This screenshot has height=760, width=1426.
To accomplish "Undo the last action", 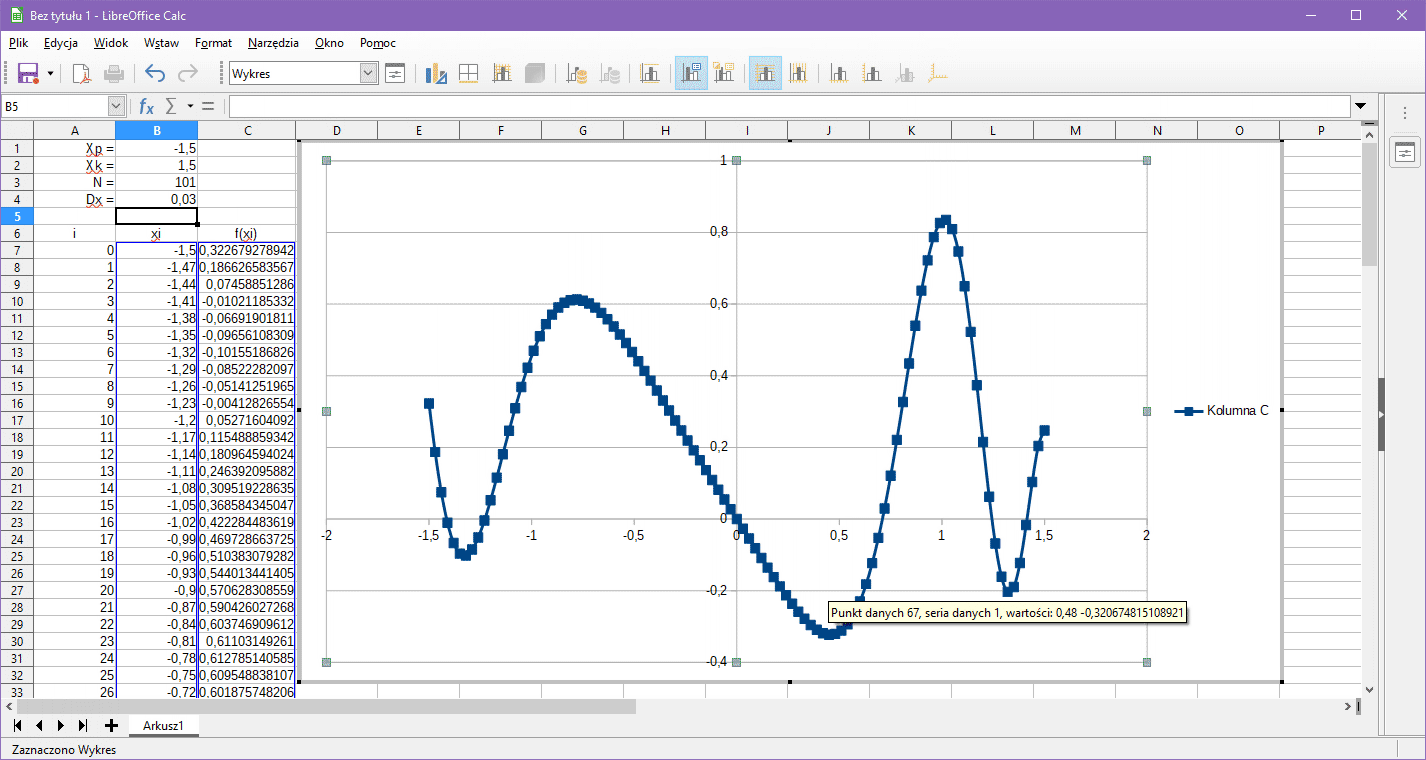I will click(154, 73).
